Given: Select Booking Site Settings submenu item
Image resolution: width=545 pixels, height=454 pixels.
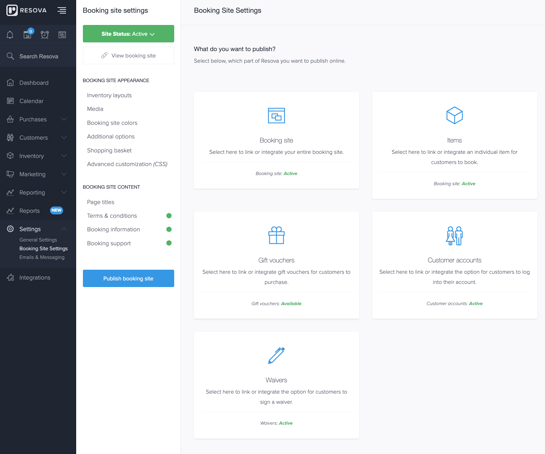Looking at the screenshot, I should coord(43,249).
